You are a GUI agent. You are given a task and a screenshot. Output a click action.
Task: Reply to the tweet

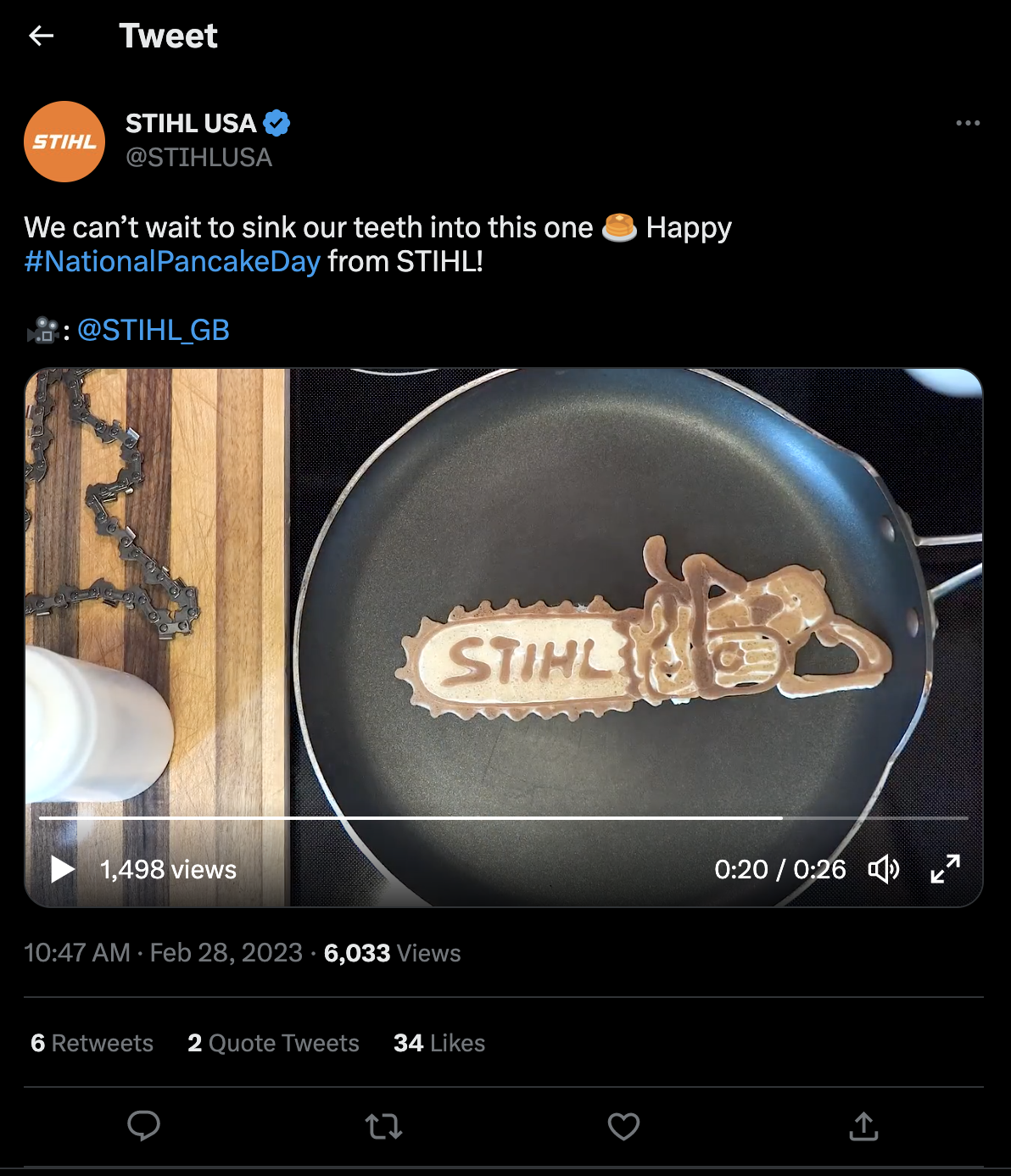(143, 1126)
